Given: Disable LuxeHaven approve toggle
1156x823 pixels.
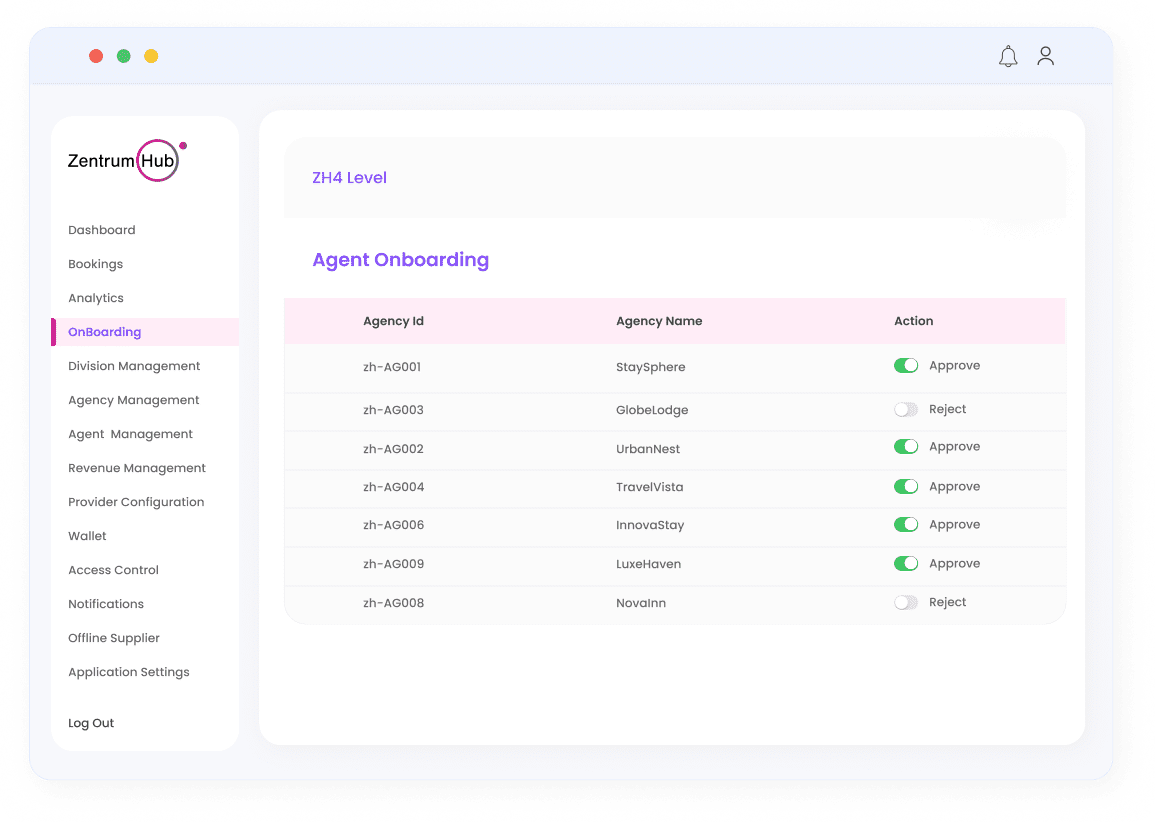Looking at the screenshot, I should (905, 564).
